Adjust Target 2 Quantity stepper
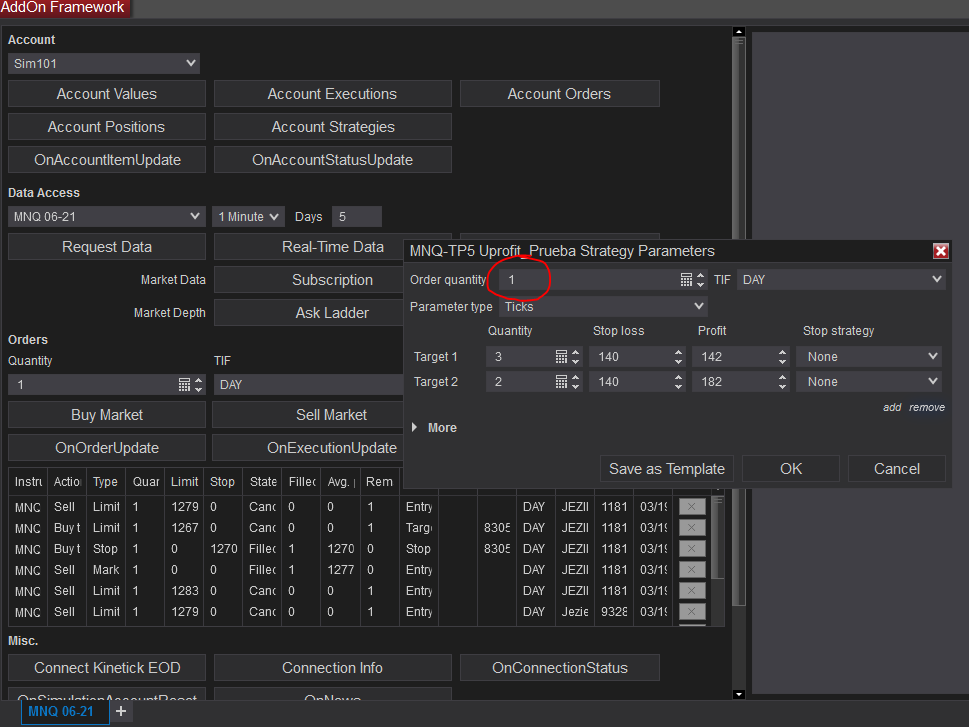Screen dimensions: 969x727 575,382
